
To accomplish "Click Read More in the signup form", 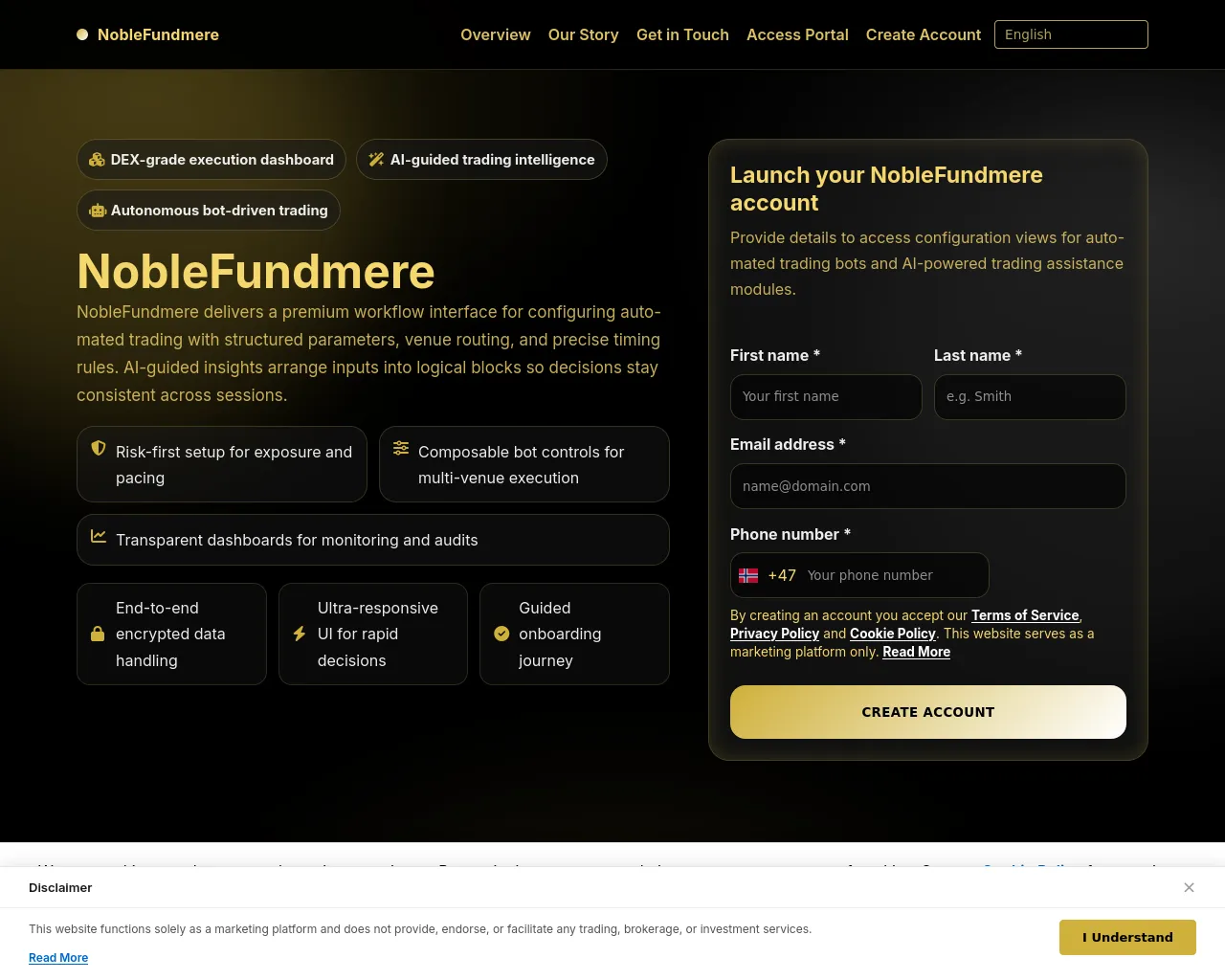I will click(x=916, y=652).
